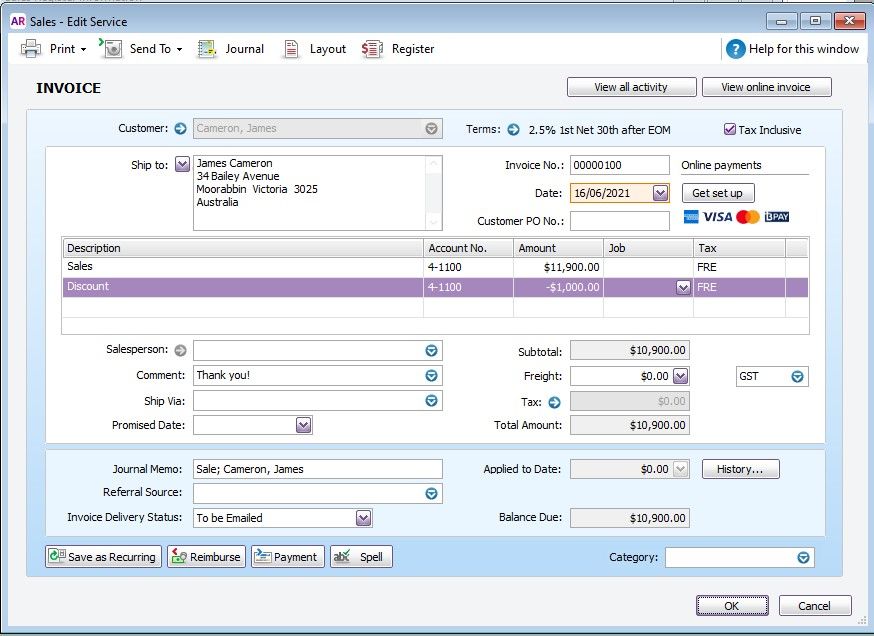
Task: Click the Send To icon
Action: (111, 48)
